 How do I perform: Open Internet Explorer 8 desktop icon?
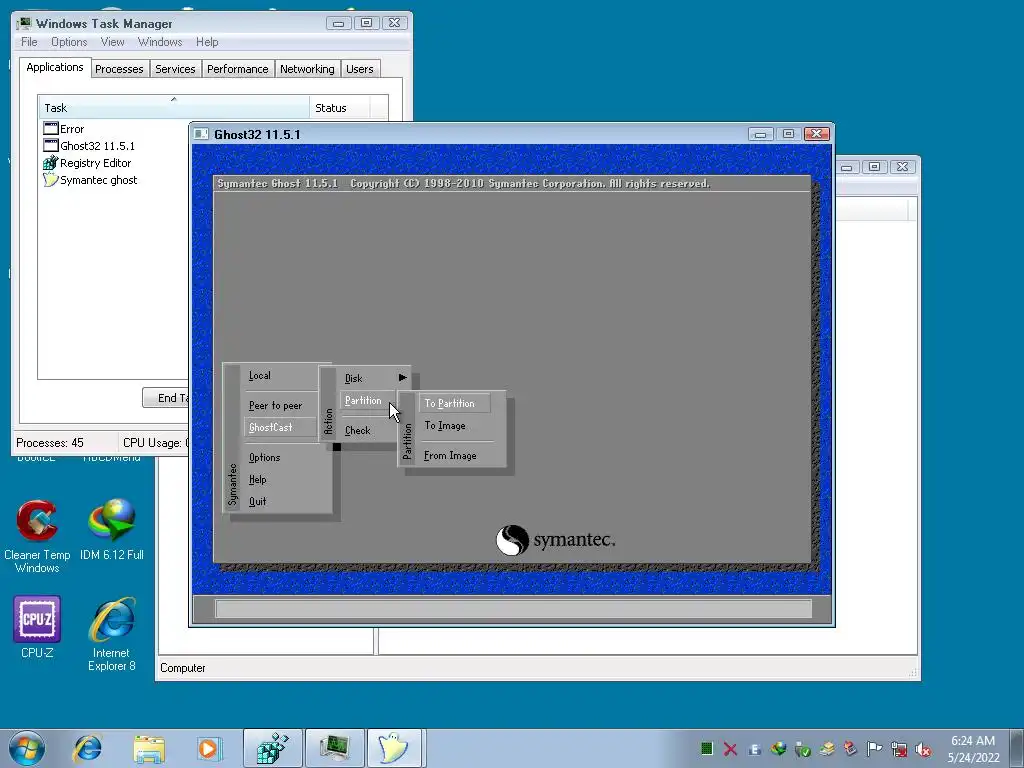[x=112, y=634]
